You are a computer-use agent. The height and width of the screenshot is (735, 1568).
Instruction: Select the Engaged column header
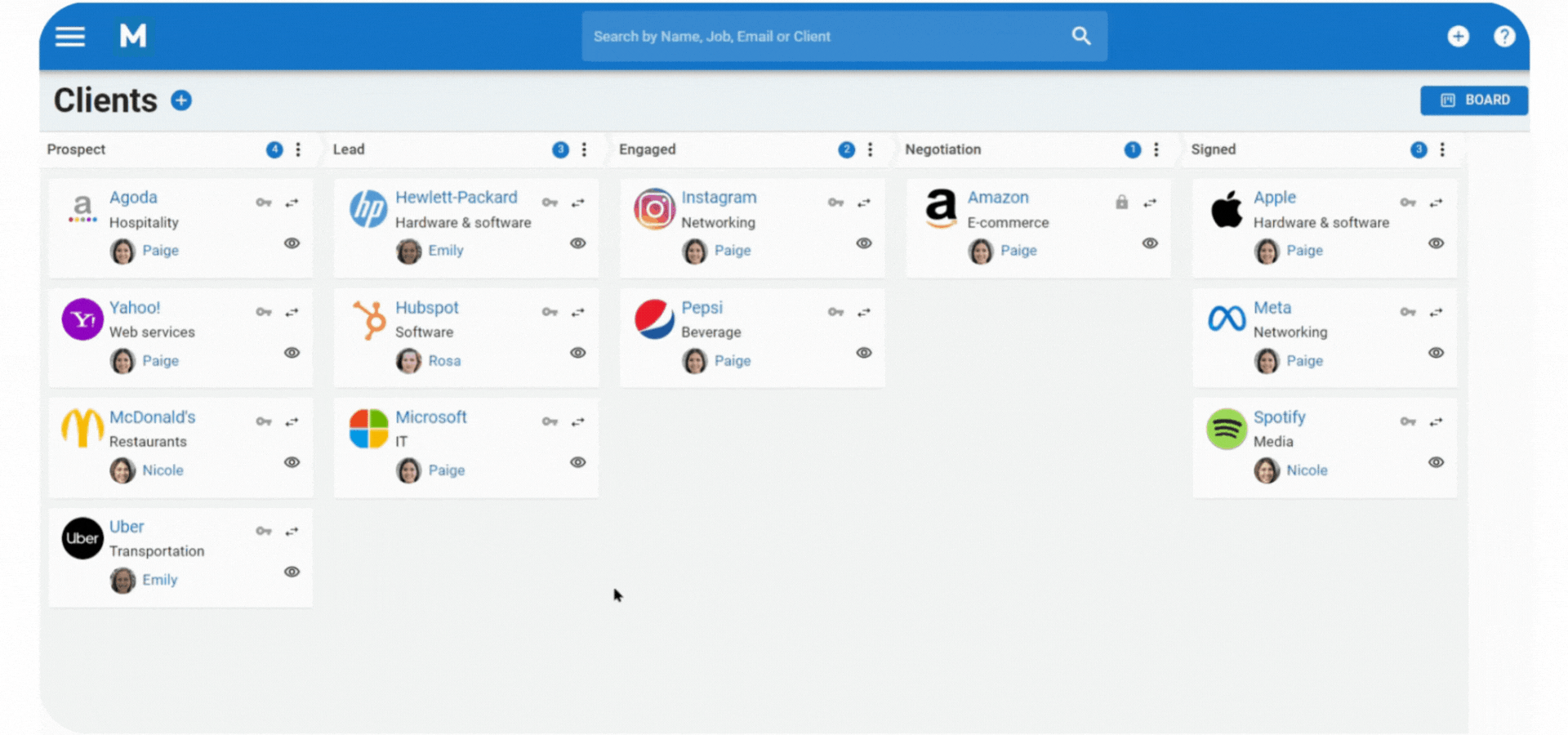click(x=648, y=149)
